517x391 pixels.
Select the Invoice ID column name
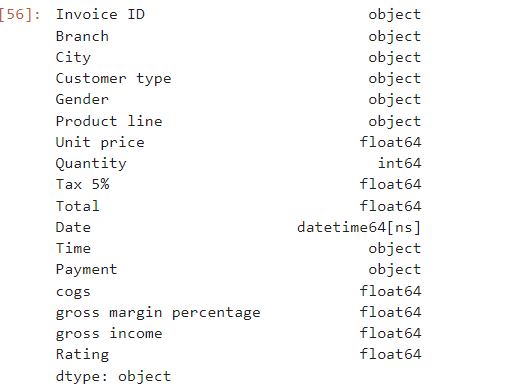point(100,14)
